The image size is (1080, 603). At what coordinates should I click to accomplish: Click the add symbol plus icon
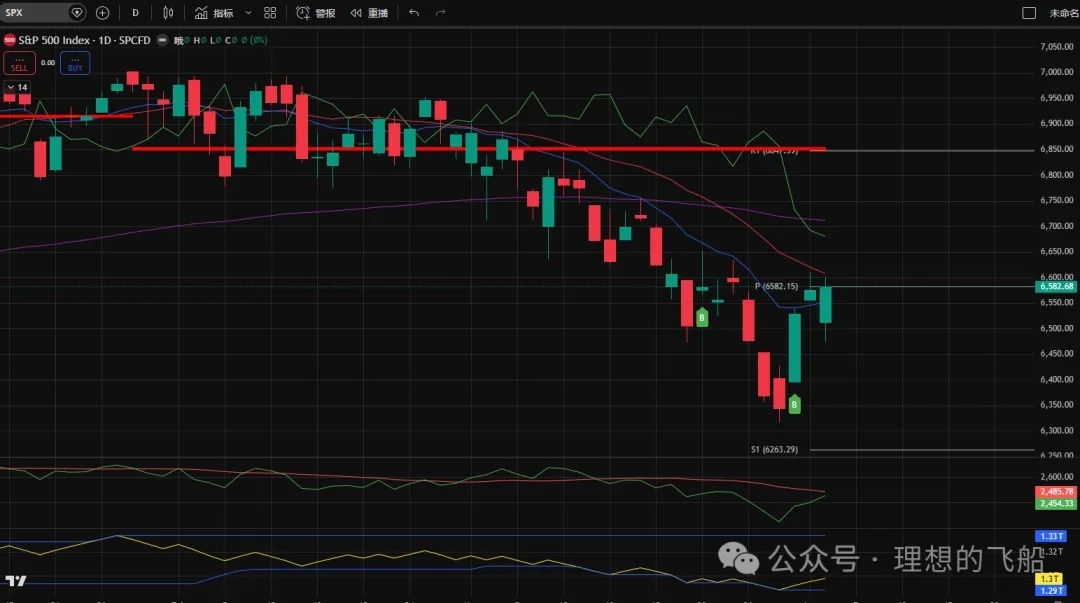tap(102, 13)
